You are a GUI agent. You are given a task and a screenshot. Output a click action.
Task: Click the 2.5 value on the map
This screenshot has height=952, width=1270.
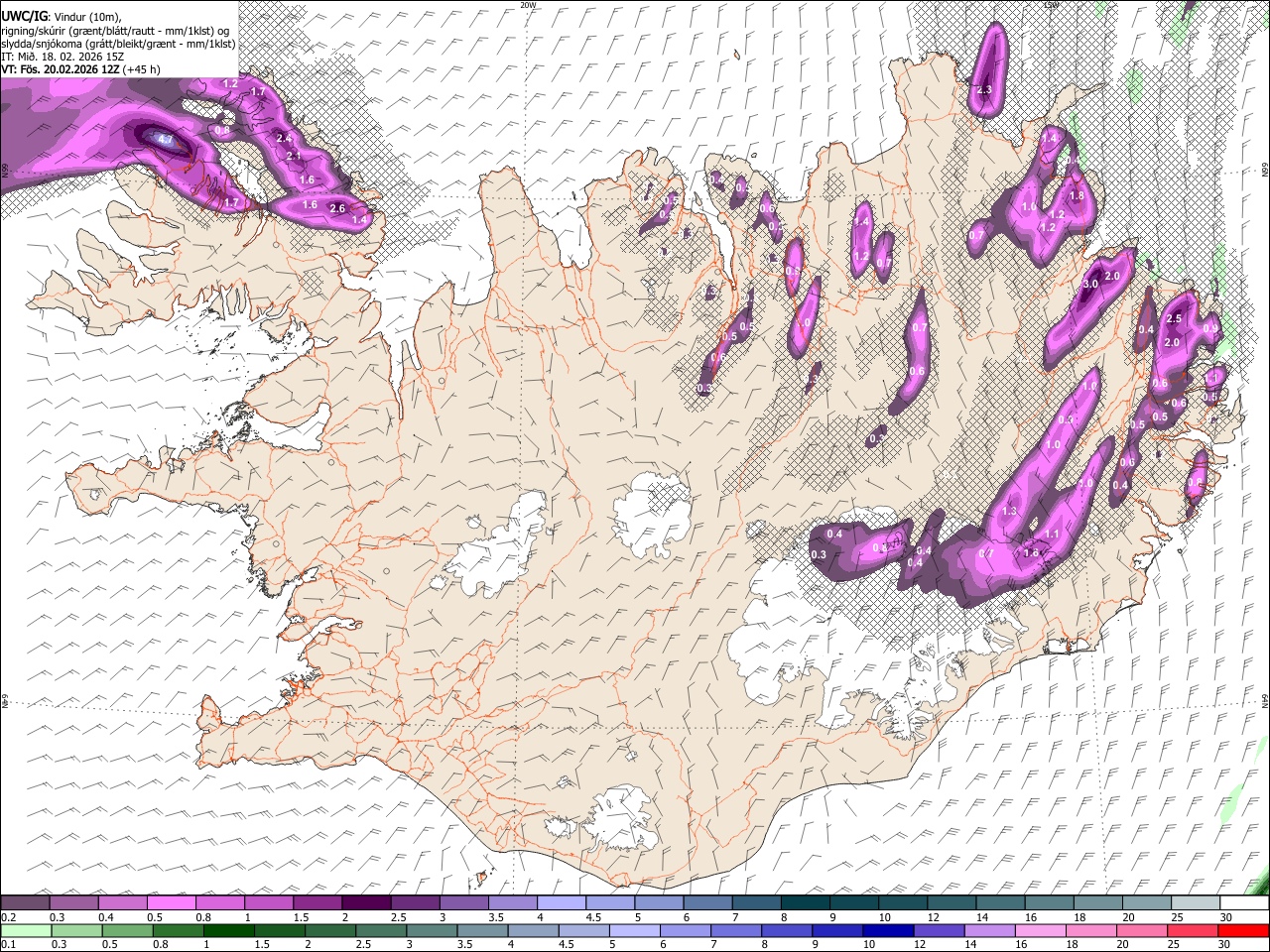(x=1174, y=319)
